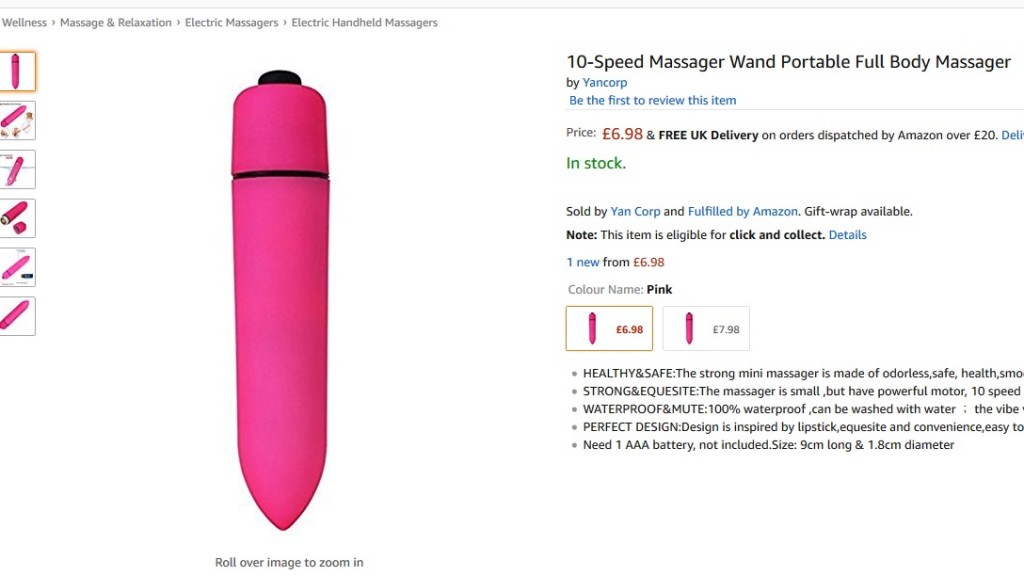View the thumbnail with detached battery cap
The height and width of the screenshot is (576, 1024).
tap(16, 218)
